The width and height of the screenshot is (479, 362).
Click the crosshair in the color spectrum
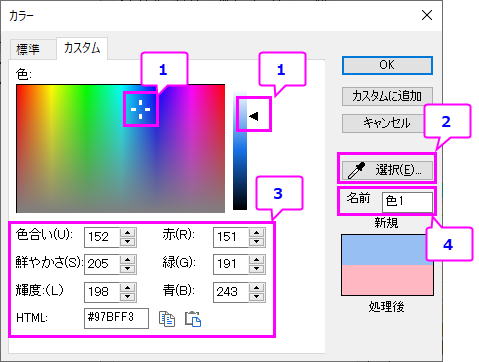pyautogui.click(x=140, y=109)
